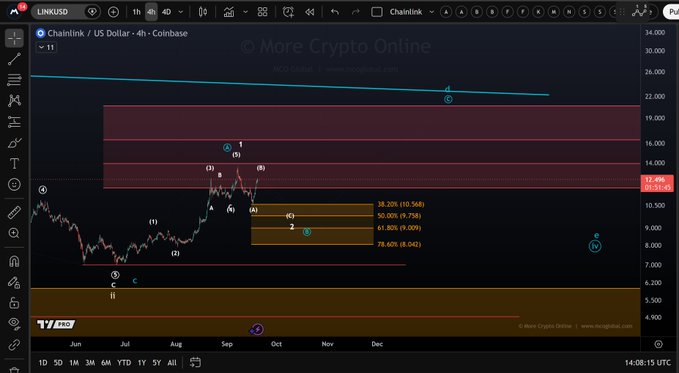This screenshot has width=679, height=373.
Task: Undo the last chart action
Action: click(x=335, y=12)
